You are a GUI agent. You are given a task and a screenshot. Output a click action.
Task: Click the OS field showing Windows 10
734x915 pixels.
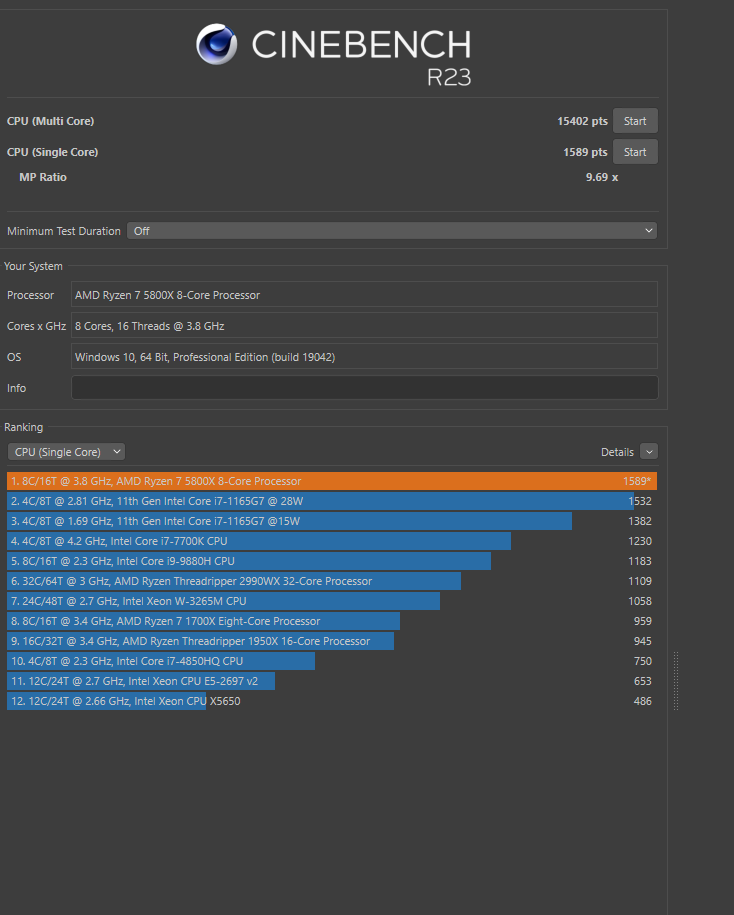click(364, 357)
